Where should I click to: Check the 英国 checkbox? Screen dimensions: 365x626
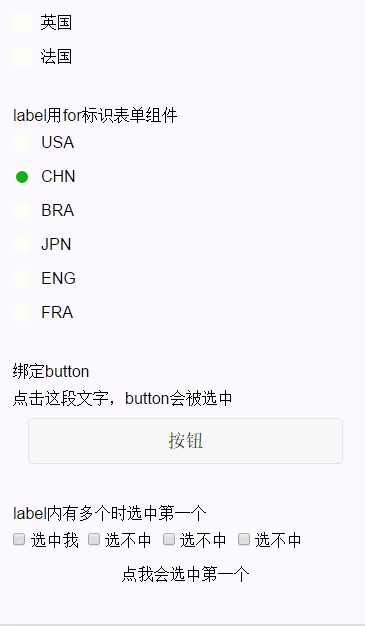pos(22,23)
